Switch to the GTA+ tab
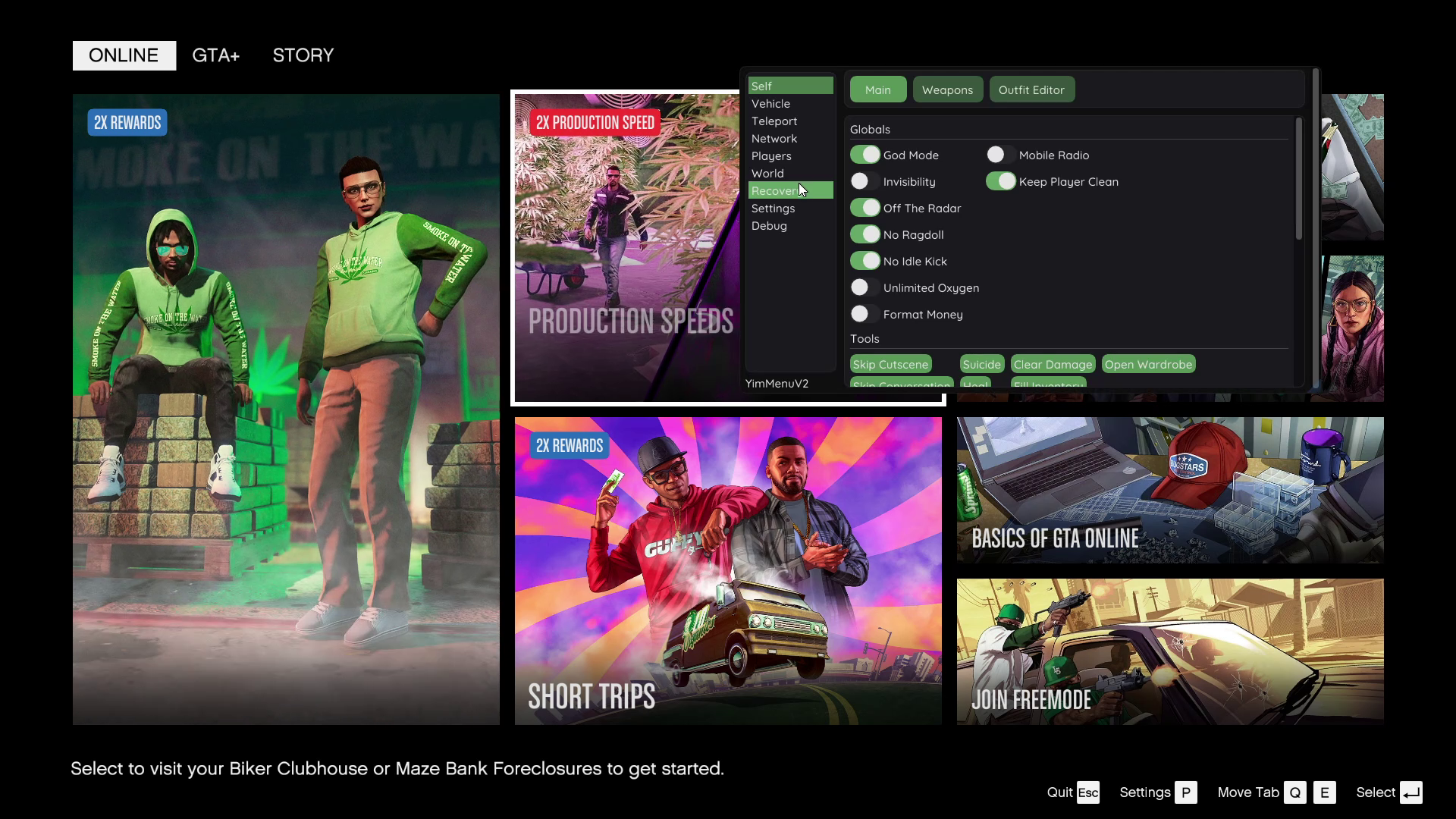Screen dimensions: 1456x819 (x=215, y=55)
